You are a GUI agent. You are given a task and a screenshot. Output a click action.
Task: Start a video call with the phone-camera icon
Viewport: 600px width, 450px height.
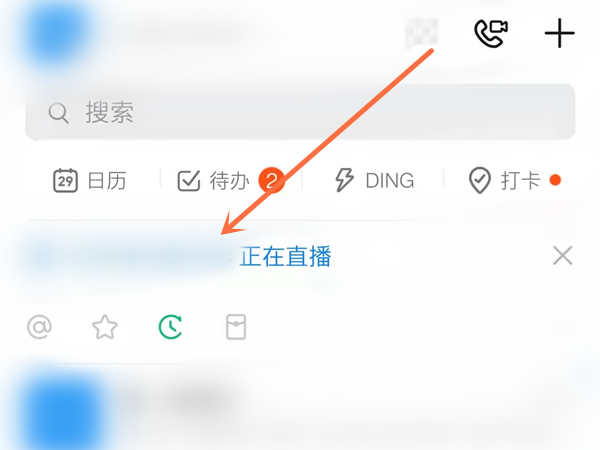(491, 33)
